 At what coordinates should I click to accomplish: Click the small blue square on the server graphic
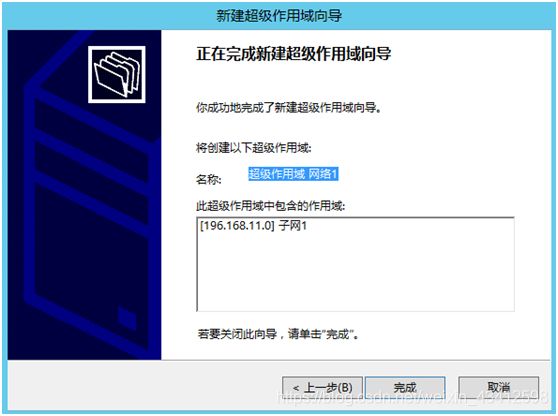click(x=126, y=315)
